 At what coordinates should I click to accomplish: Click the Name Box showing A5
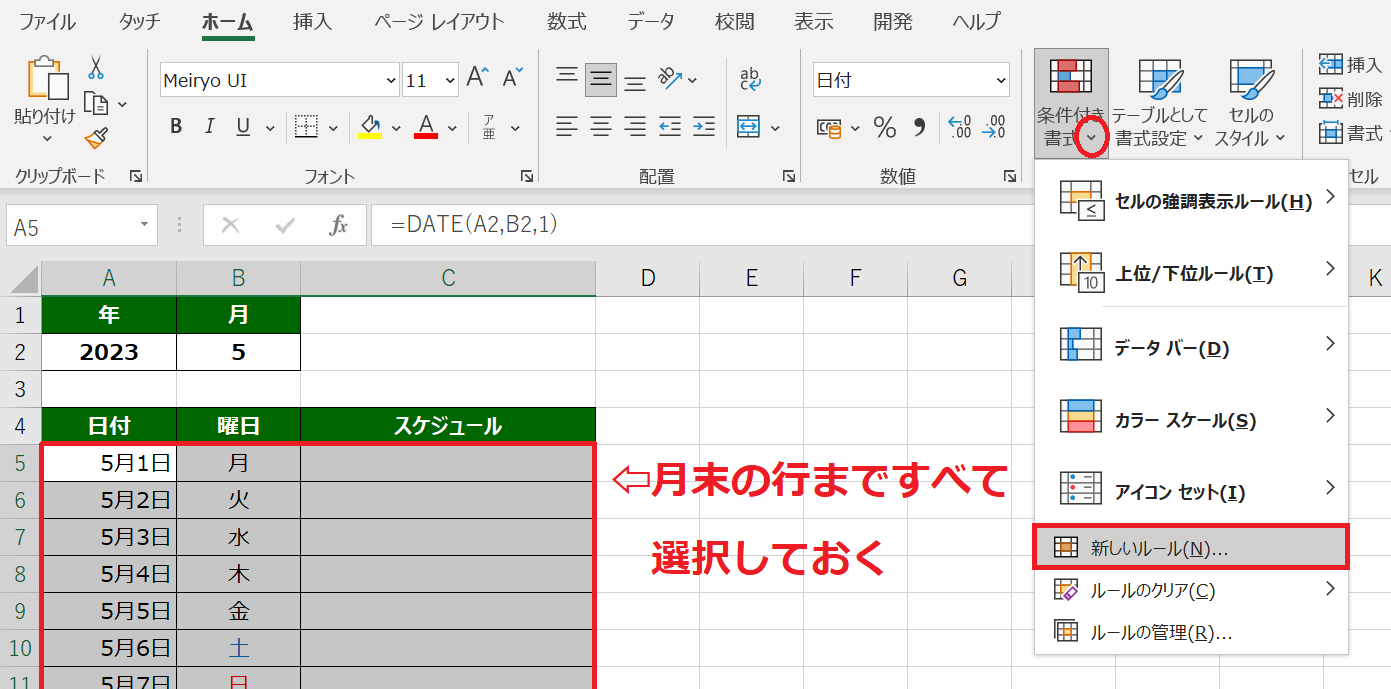point(70,226)
